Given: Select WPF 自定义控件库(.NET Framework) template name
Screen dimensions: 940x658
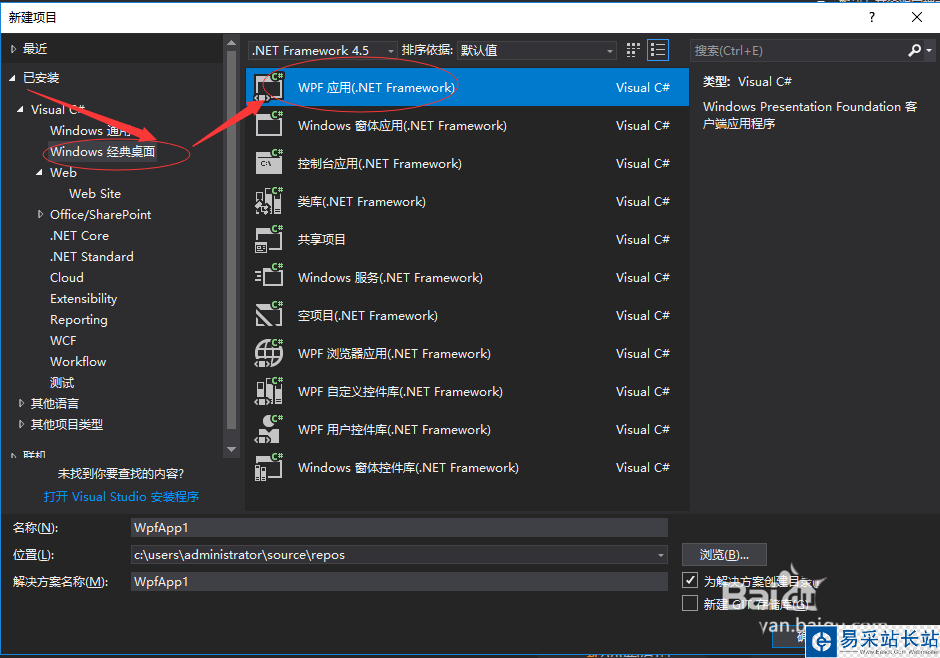Looking at the screenshot, I should [x=400, y=391].
